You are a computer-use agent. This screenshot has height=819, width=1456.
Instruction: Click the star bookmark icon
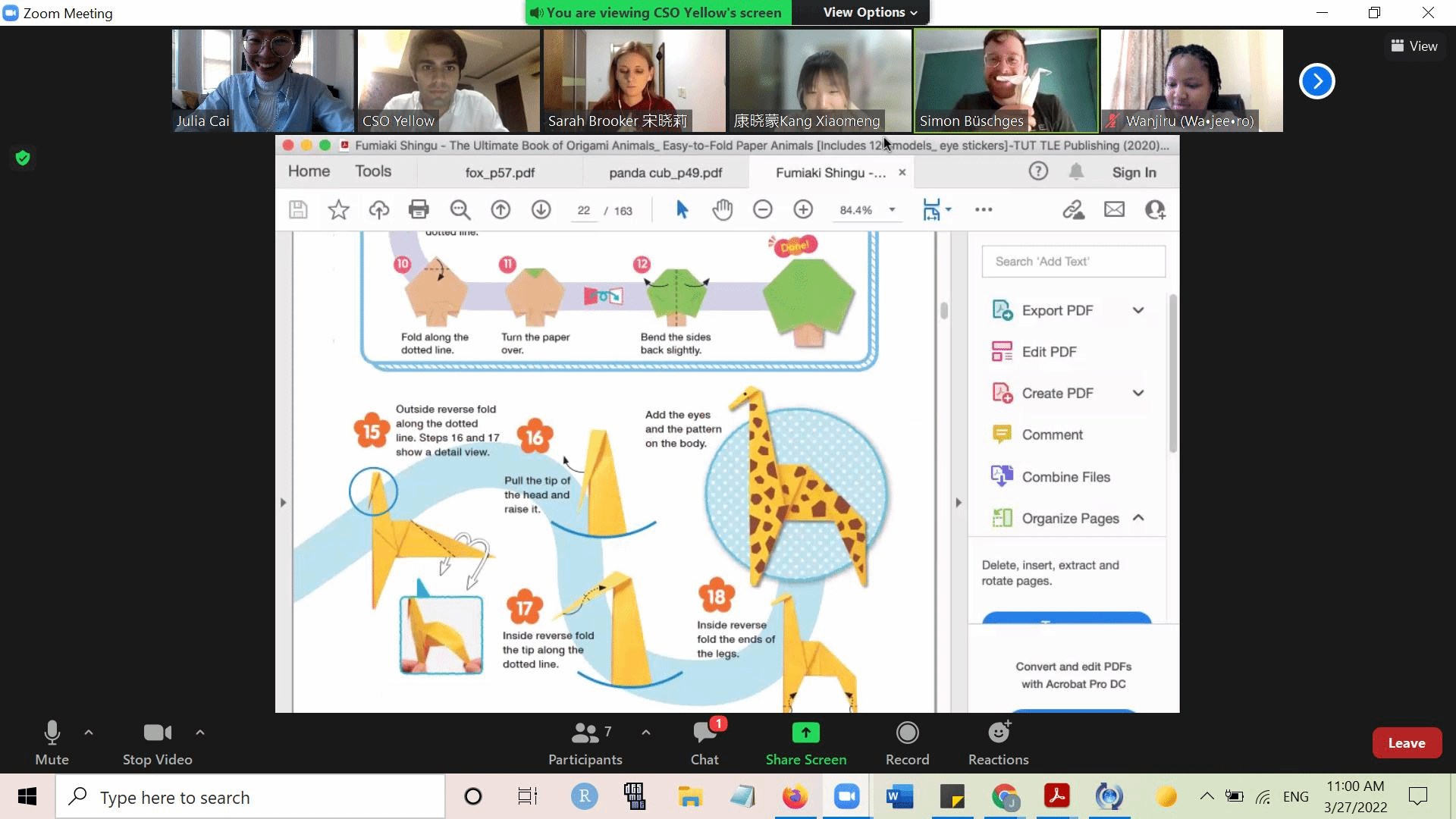coord(338,210)
